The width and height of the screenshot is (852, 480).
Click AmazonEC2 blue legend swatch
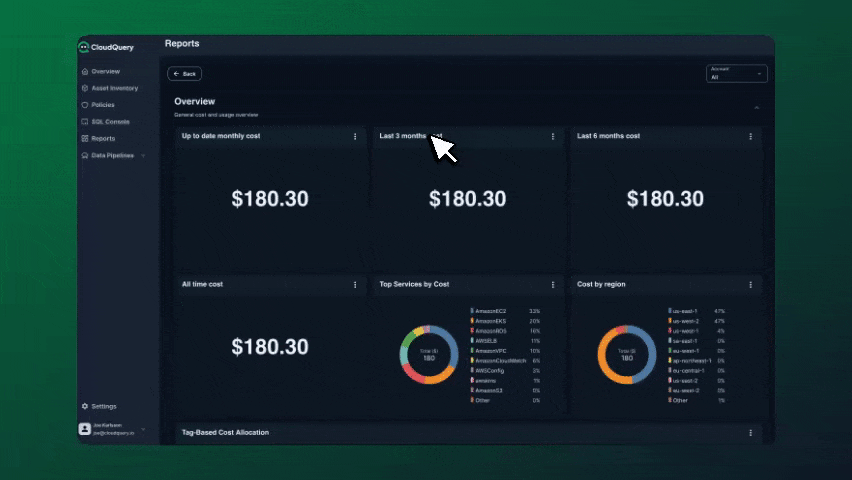472,311
